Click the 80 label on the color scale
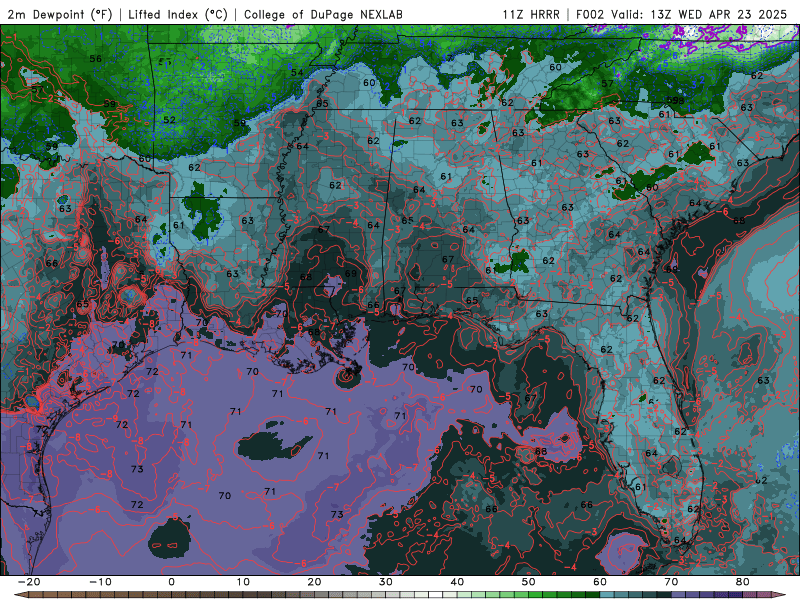The height and width of the screenshot is (600, 800). 743,582
